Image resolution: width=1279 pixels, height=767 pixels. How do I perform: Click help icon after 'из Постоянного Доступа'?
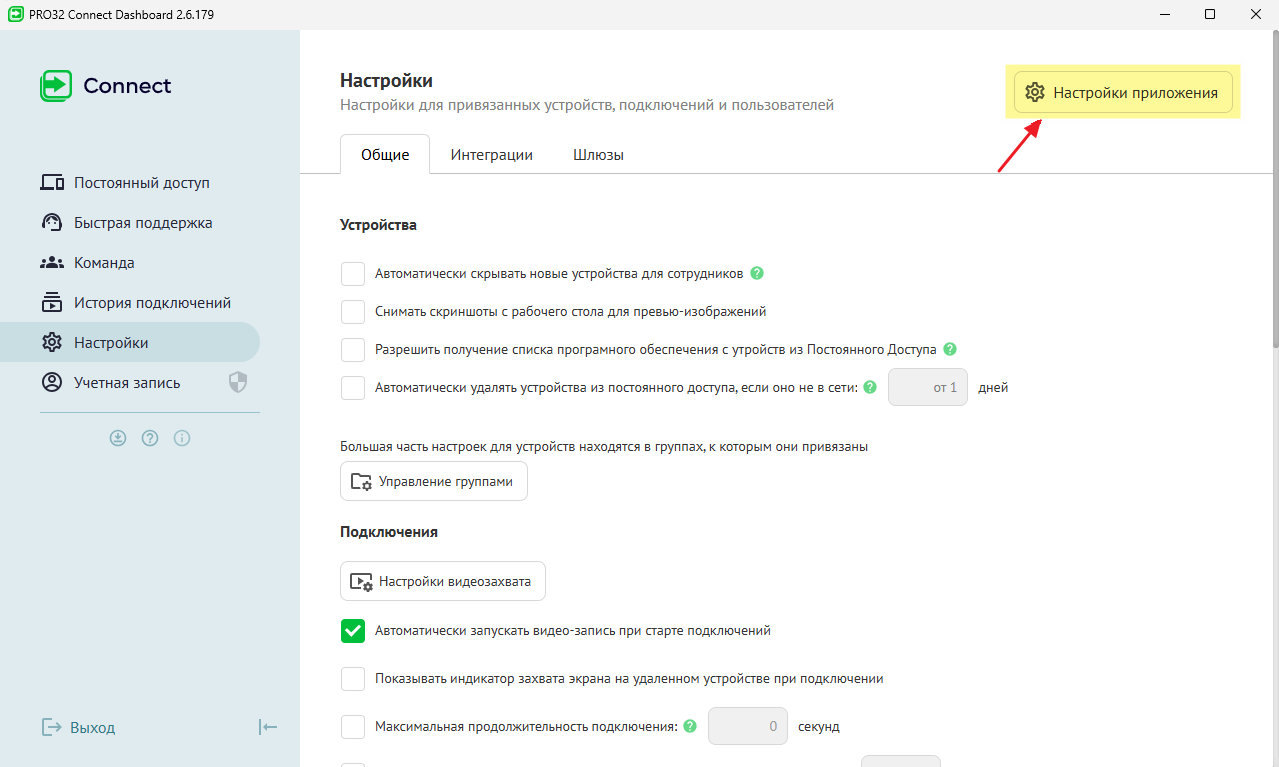tap(950, 349)
